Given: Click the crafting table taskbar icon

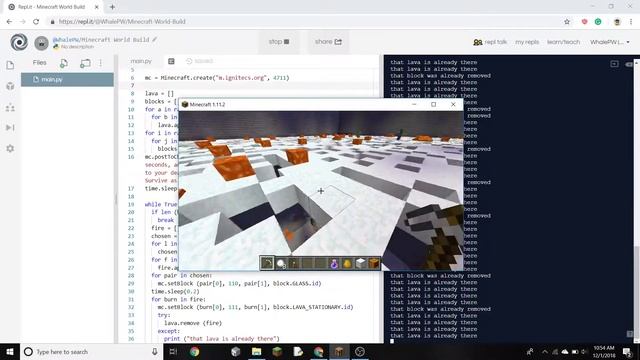Looking at the screenshot, I should pyautogui.click(x=339, y=352).
